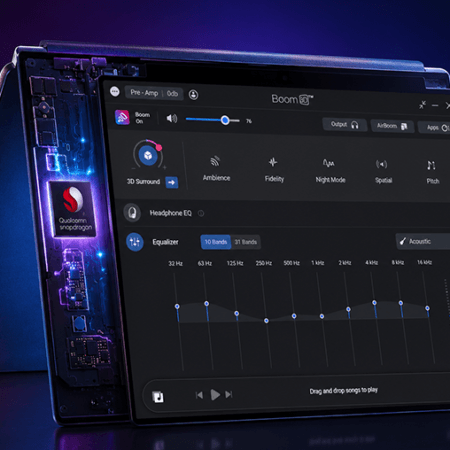
Task: Click the 1 kHz band slider handle
Action: 322,316
